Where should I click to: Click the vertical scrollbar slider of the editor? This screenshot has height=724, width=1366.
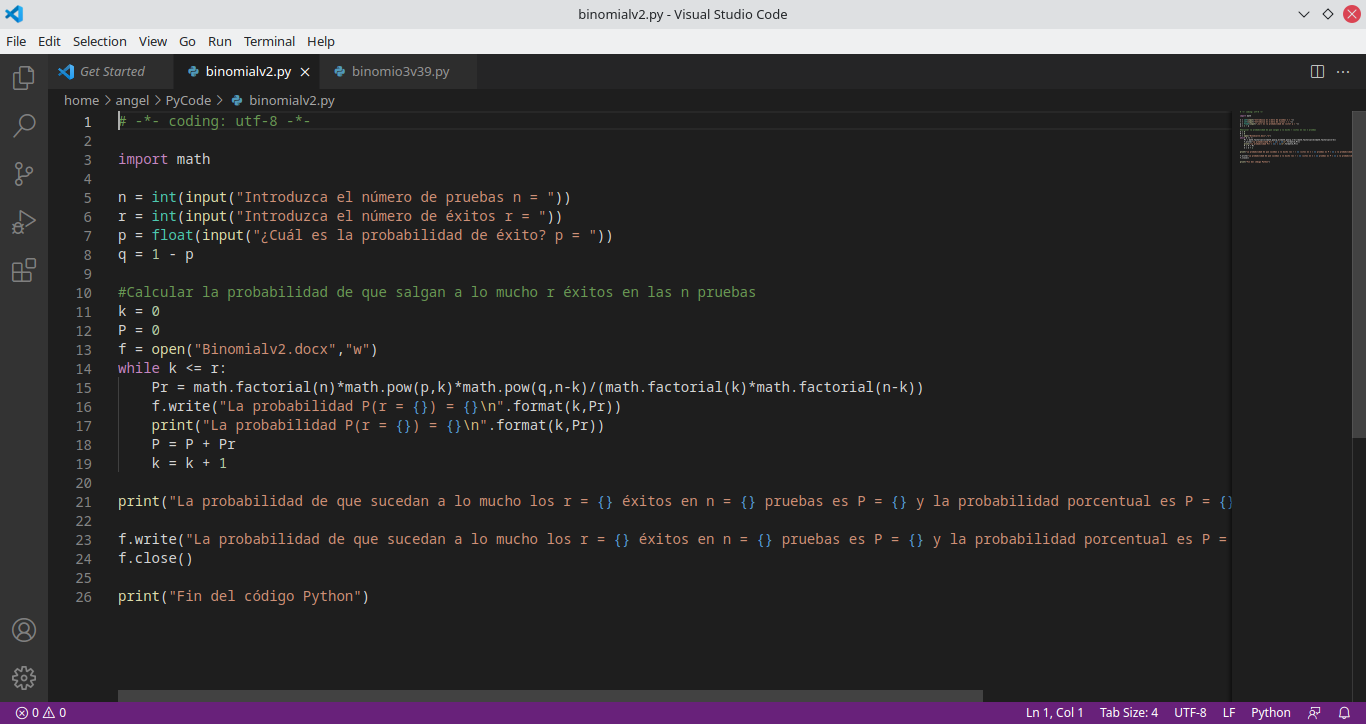pos(1359,275)
